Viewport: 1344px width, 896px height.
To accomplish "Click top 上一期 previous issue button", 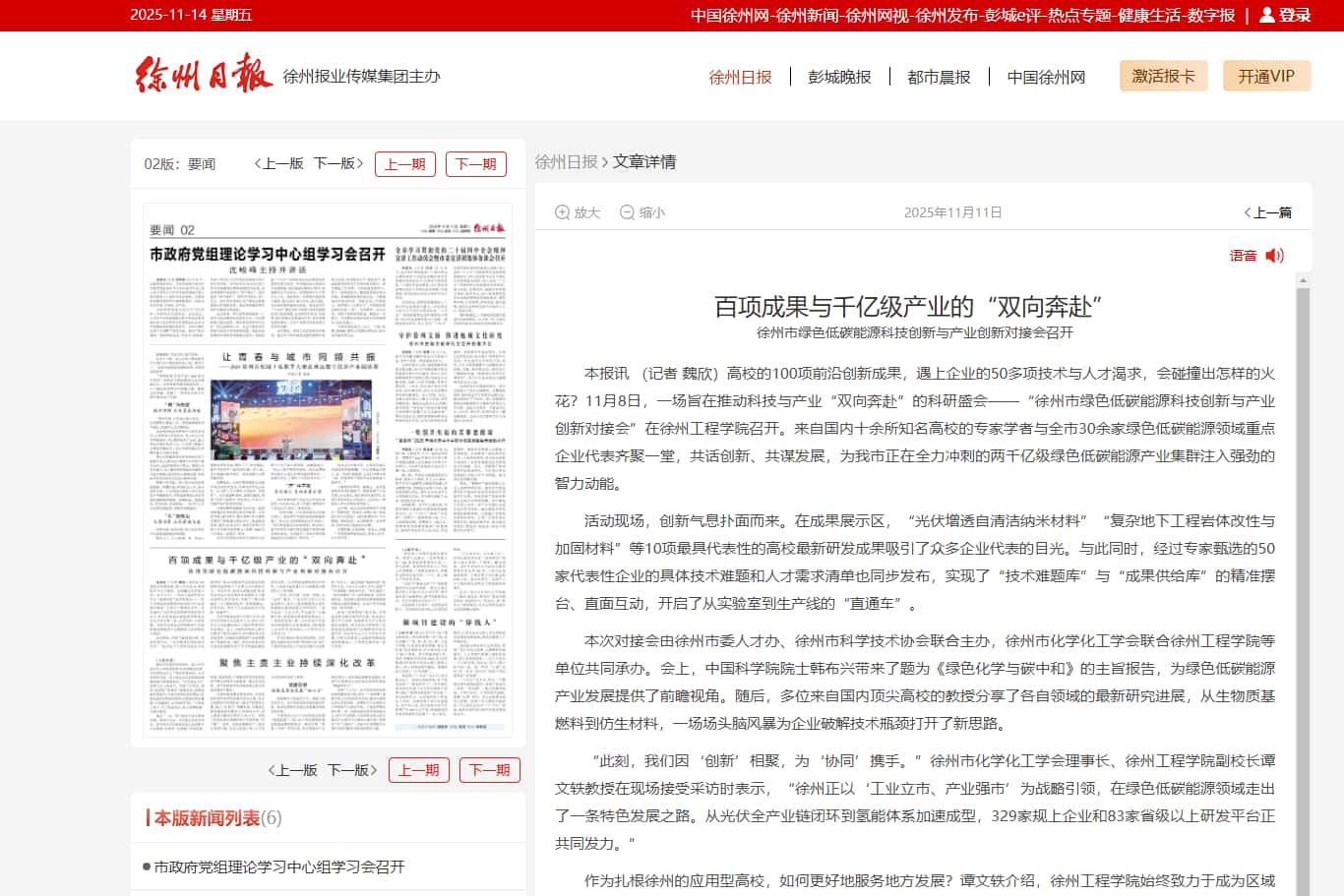I will pyautogui.click(x=404, y=164).
